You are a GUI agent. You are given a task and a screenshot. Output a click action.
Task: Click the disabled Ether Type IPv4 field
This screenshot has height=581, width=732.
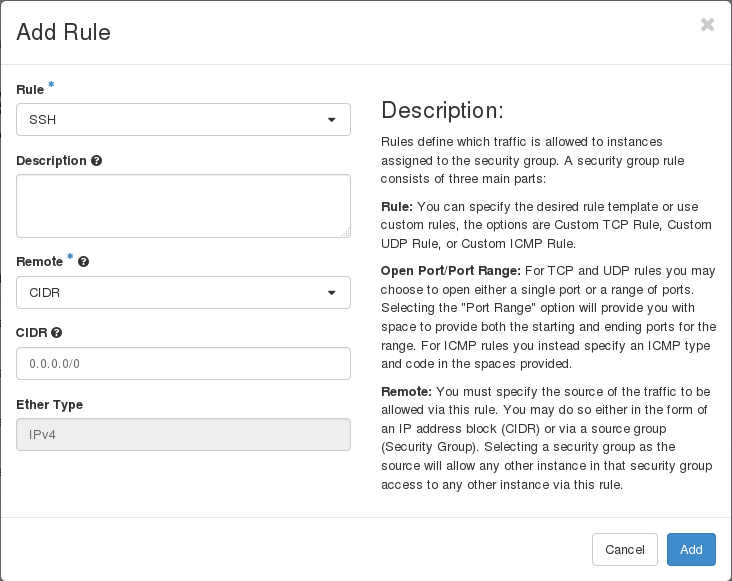pos(183,435)
